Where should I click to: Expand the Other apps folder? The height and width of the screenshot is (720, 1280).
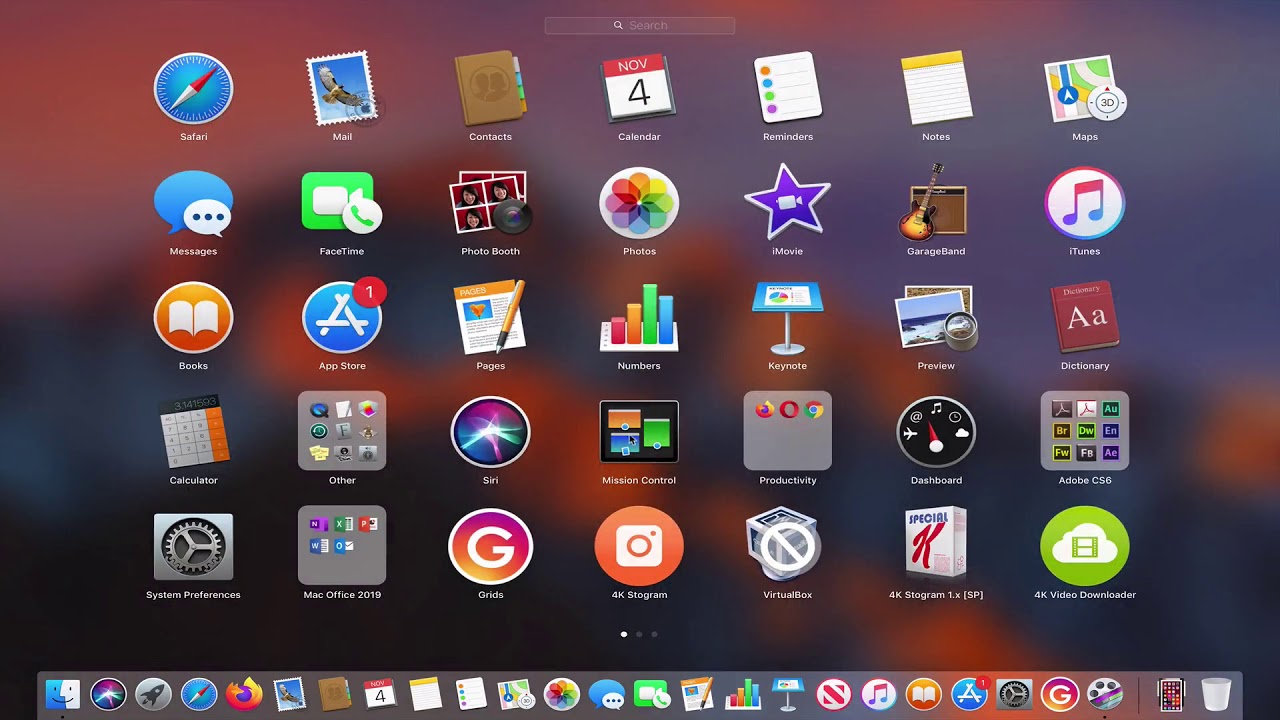(x=342, y=433)
